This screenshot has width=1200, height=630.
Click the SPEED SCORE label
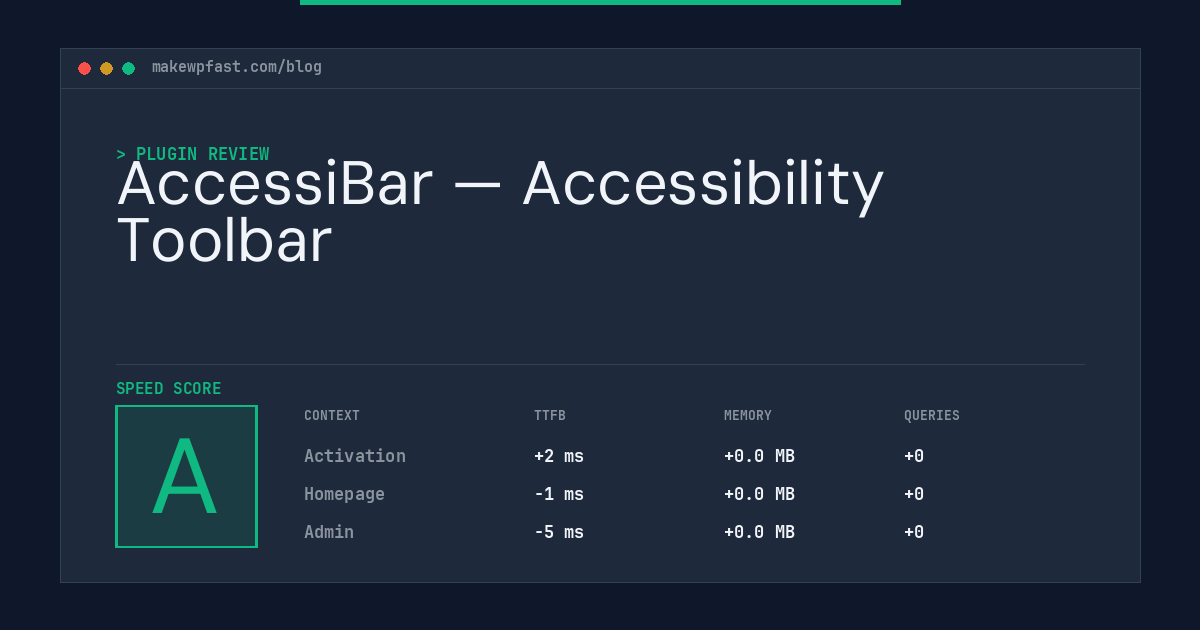click(x=169, y=389)
